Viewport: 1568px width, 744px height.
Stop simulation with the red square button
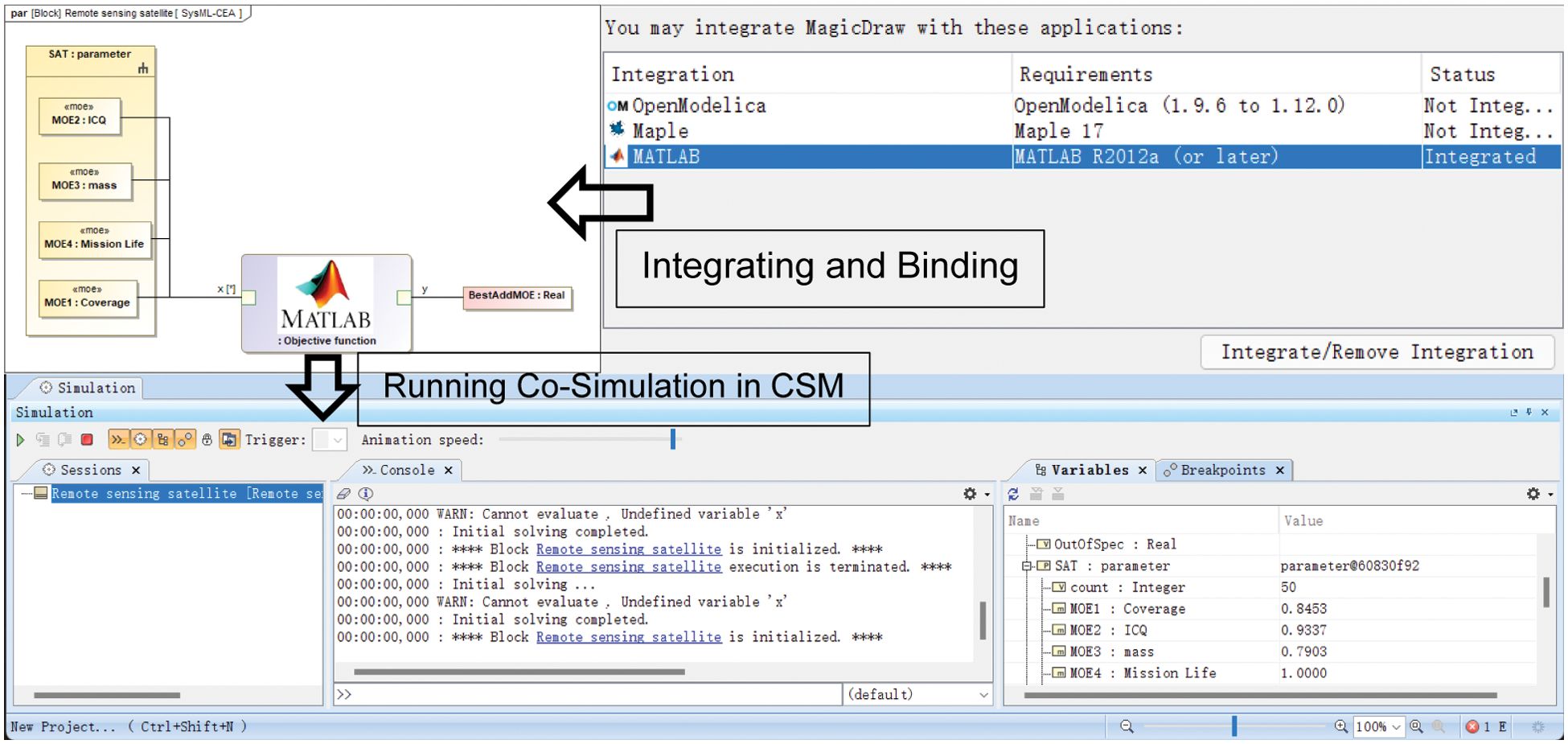[x=87, y=440]
